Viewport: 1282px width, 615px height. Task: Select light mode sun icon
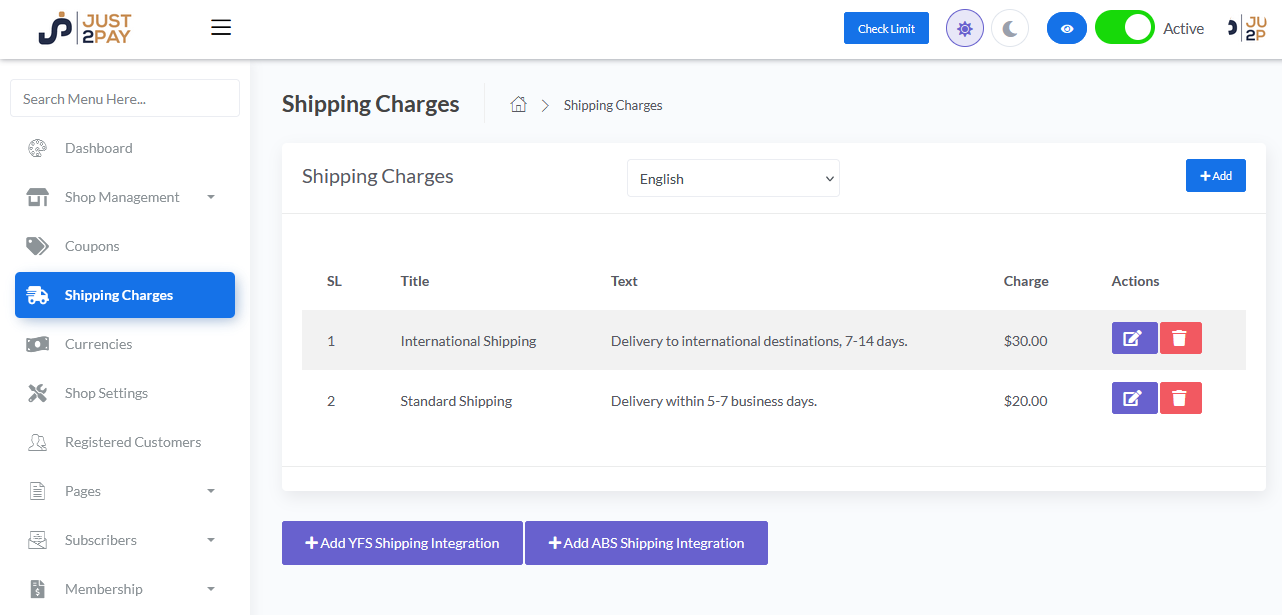[x=964, y=29]
